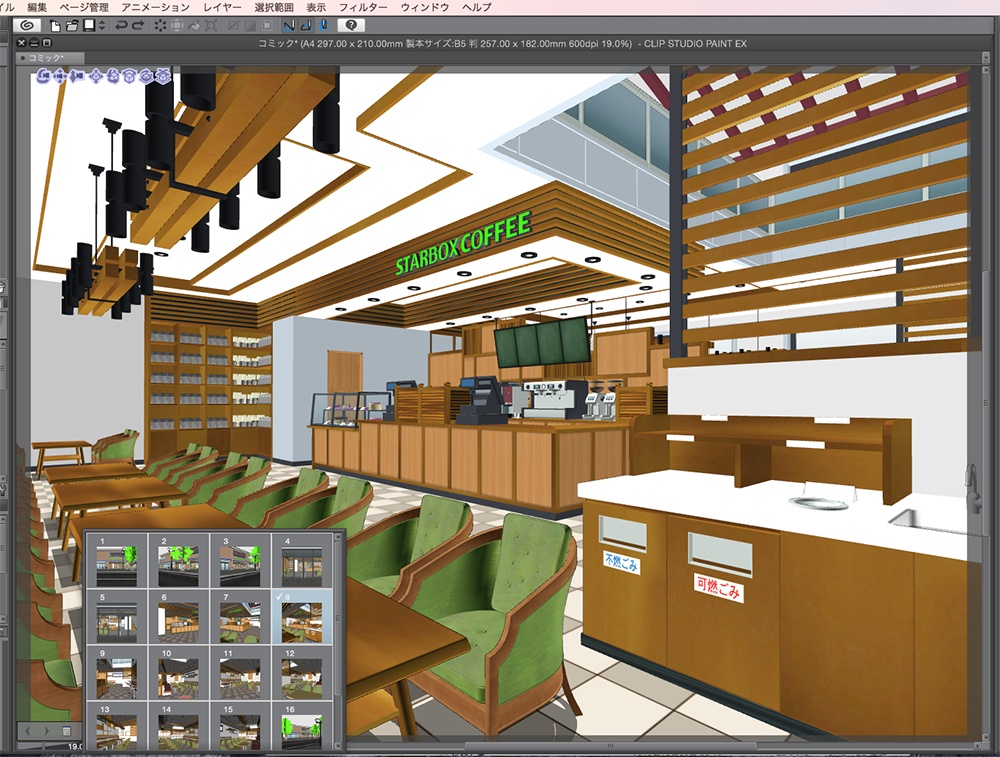Click the Open file folder icon

pyautogui.click(x=72, y=26)
